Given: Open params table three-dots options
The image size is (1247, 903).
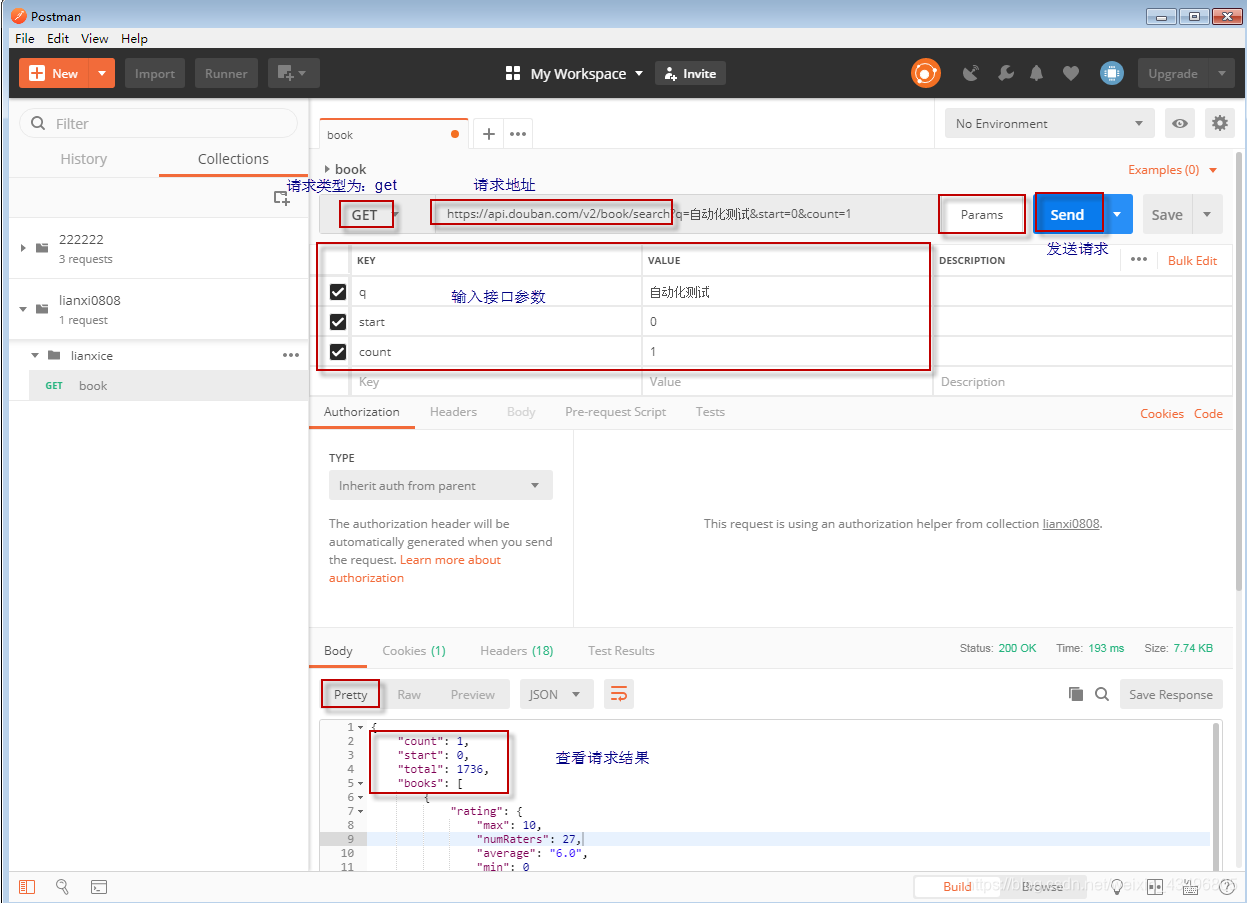Looking at the screenshot, I should [1138, 259].
